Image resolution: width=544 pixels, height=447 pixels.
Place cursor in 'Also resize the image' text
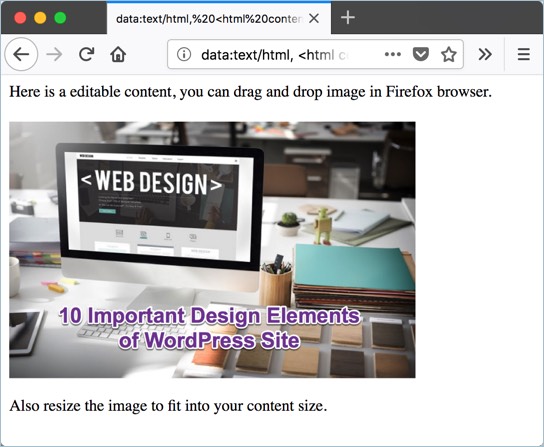[168, 405]
